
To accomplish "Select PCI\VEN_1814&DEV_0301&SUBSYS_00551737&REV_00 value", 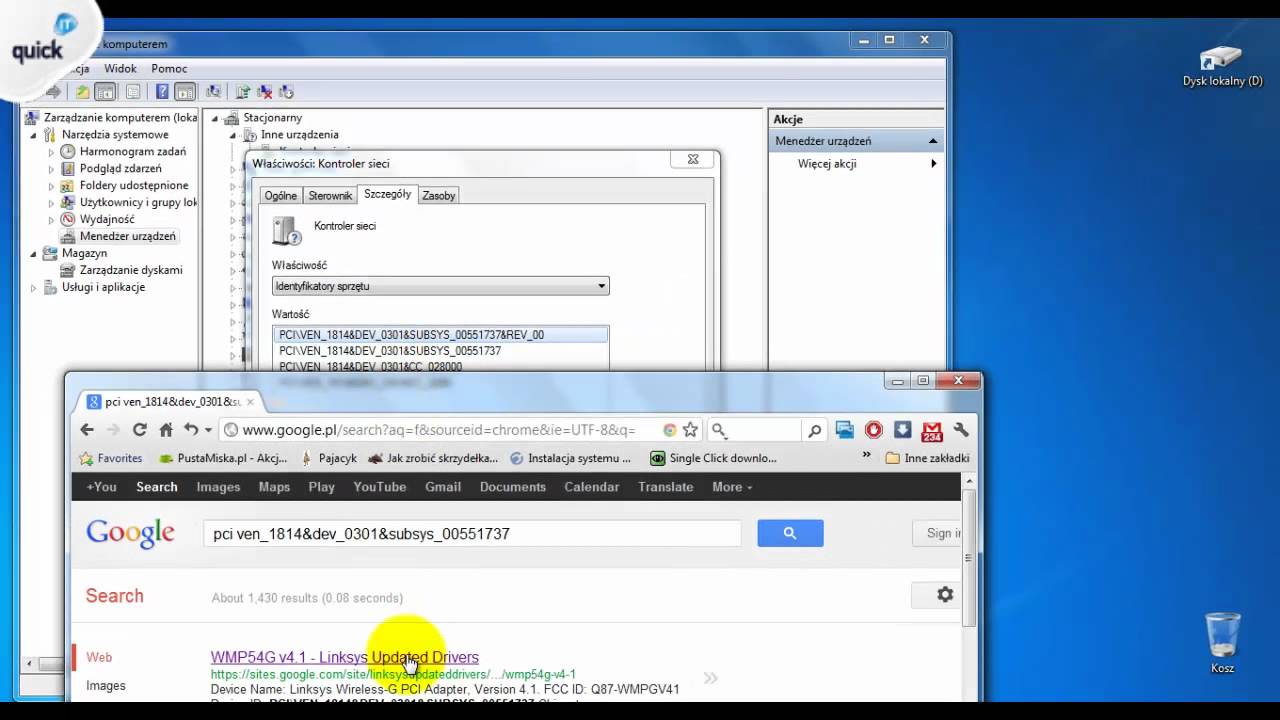I will click(440, 335).
